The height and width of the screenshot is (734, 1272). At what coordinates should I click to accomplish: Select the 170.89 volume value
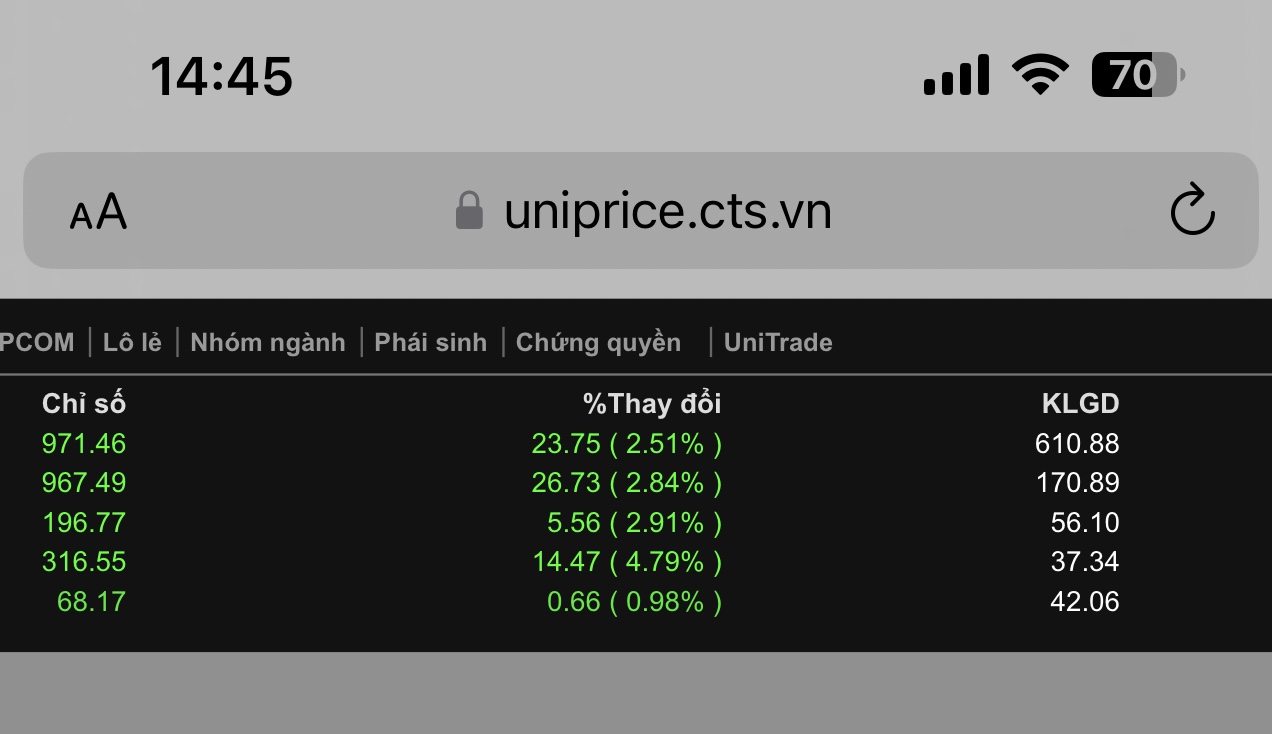(1077, 483)
